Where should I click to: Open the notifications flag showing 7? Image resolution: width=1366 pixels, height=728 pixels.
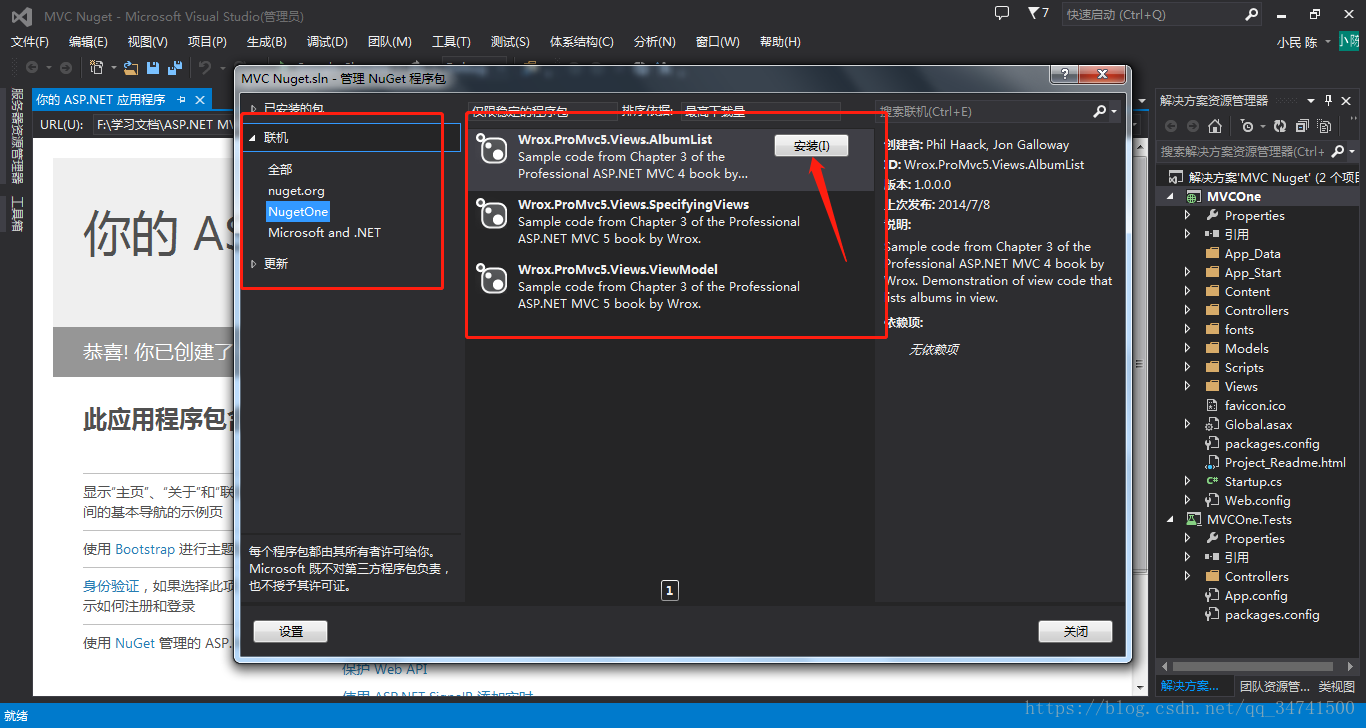coord(1038,14)
